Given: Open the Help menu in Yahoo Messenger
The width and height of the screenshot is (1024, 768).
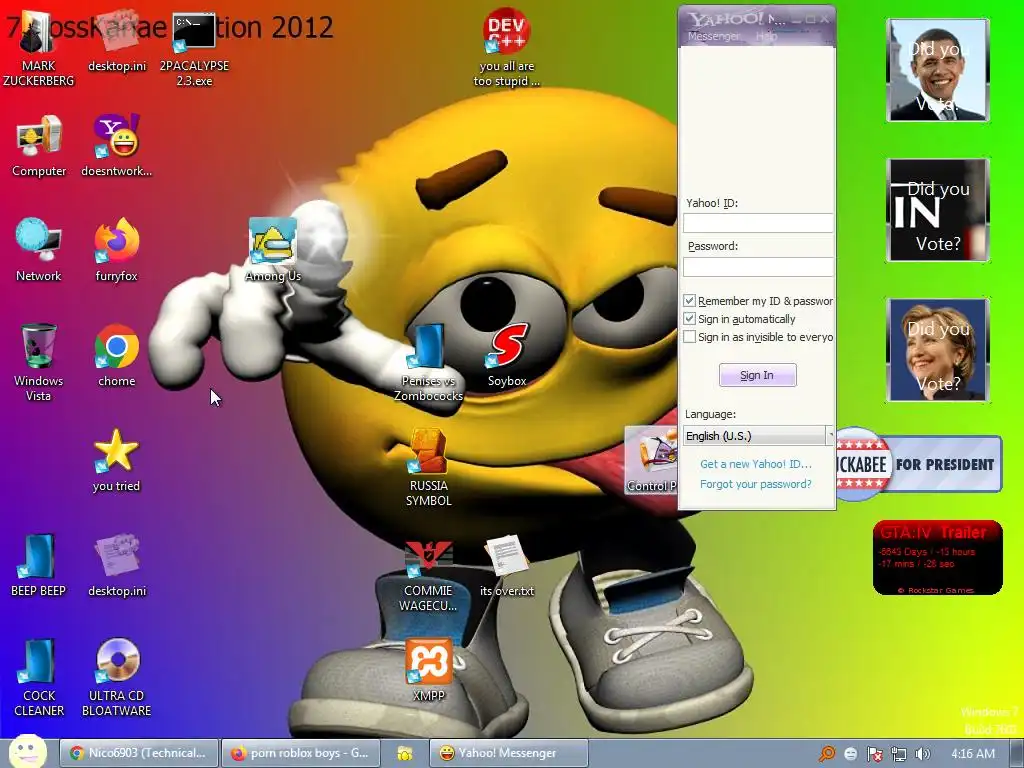Looking at the screenshot, I should point(766,37).
